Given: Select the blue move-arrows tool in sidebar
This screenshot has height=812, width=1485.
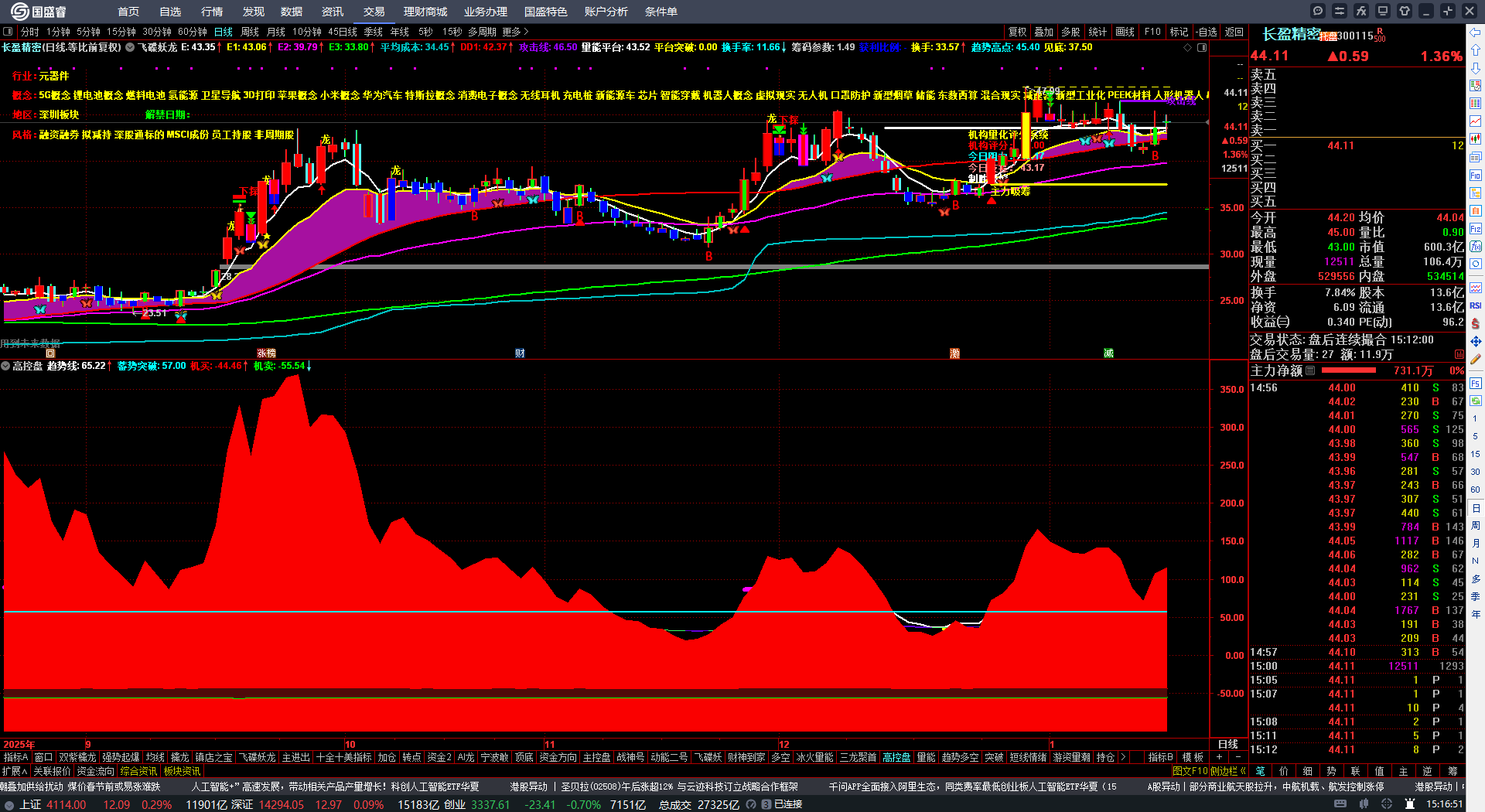Looking at the screenshot, I should pos(1476,341).
